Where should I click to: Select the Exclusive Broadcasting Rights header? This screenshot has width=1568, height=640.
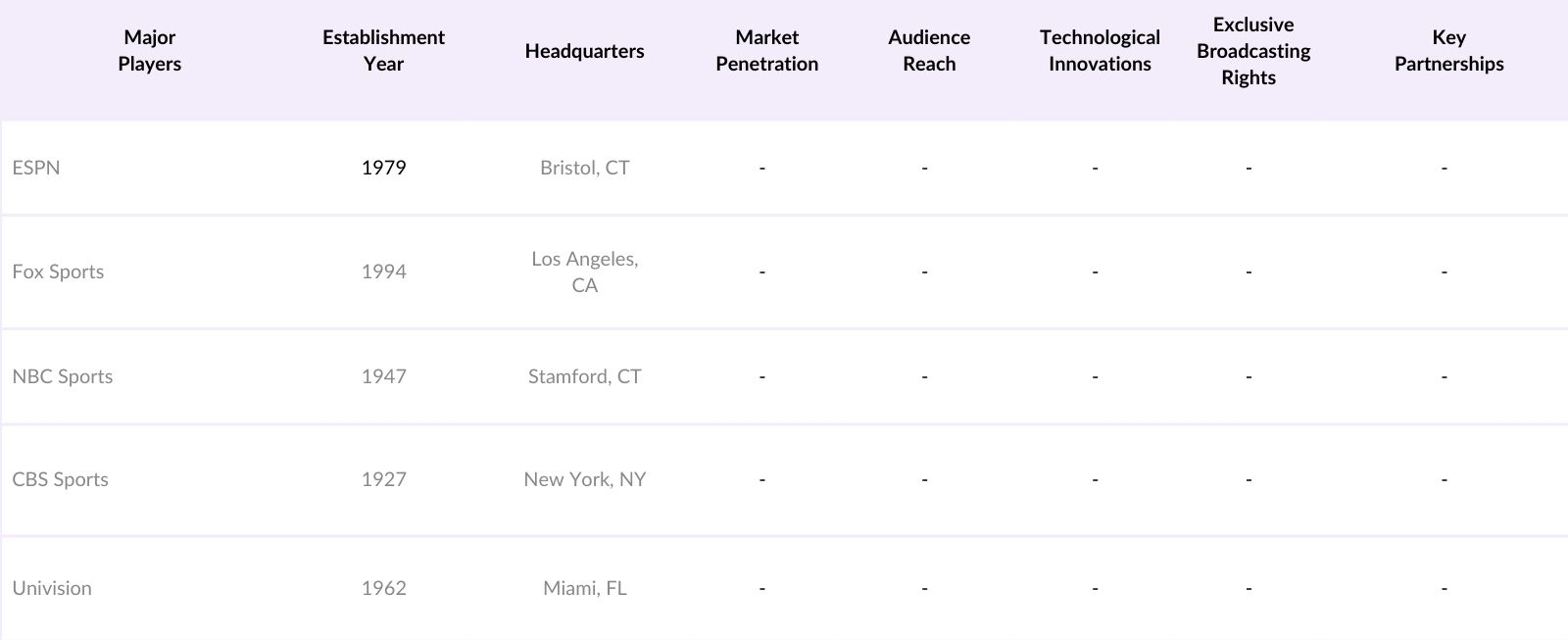[x=1252, y=51]
